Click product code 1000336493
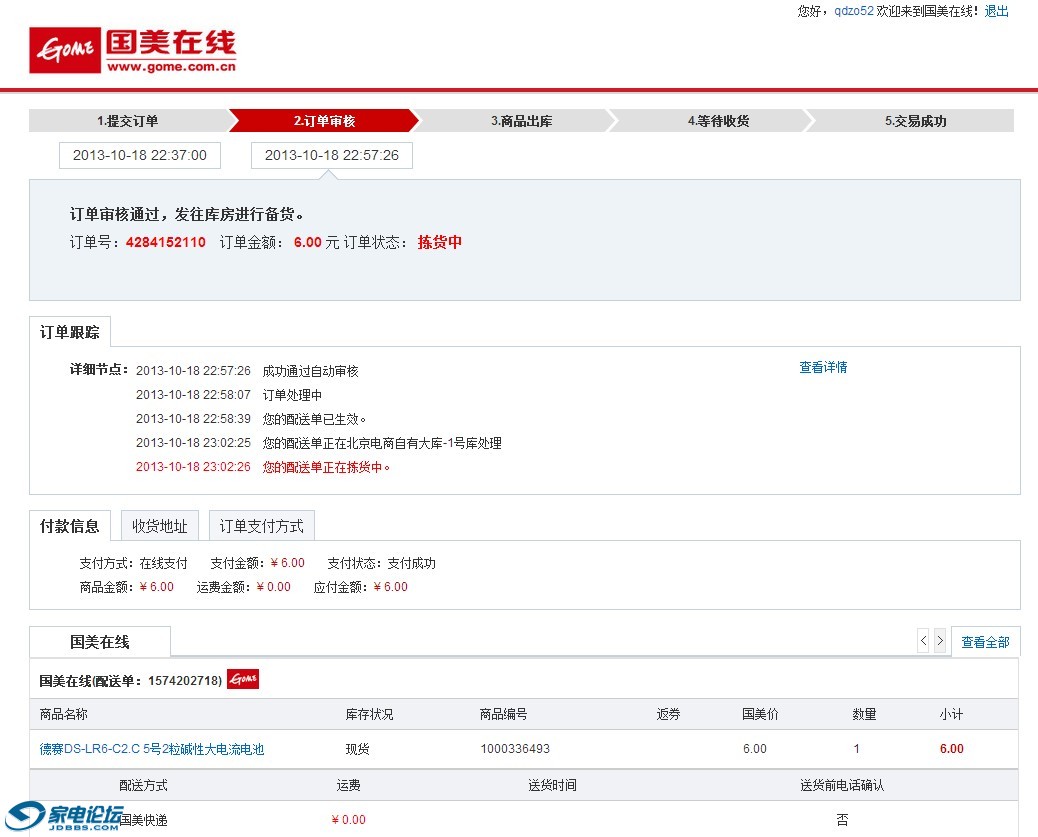 (x=515, y=749)
